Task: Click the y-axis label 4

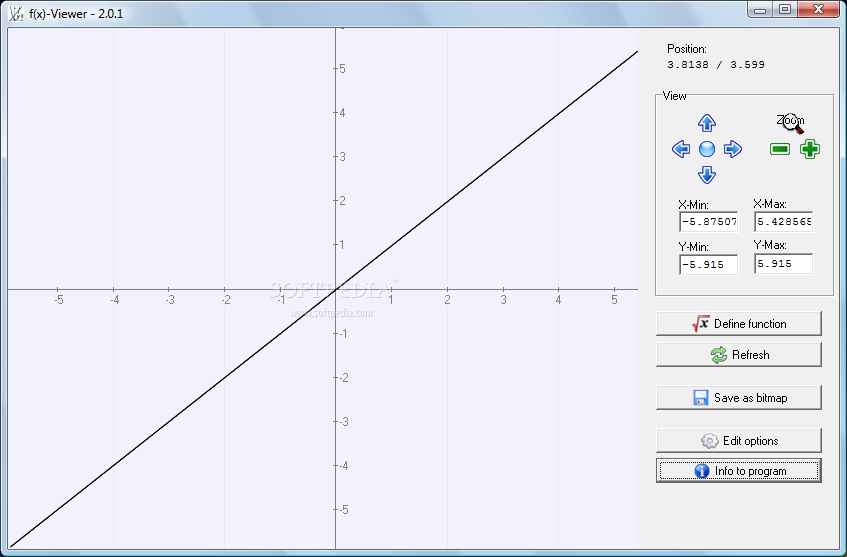Action: point(342,113)
